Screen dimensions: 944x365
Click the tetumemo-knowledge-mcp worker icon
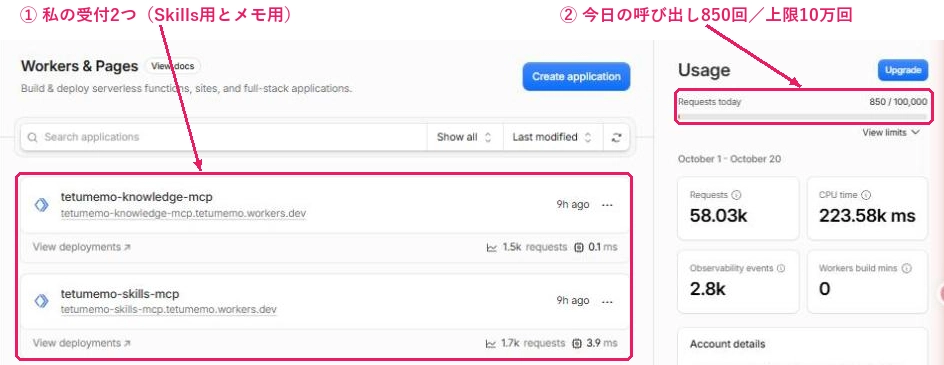pyautogui.click(x=42, y=205)
